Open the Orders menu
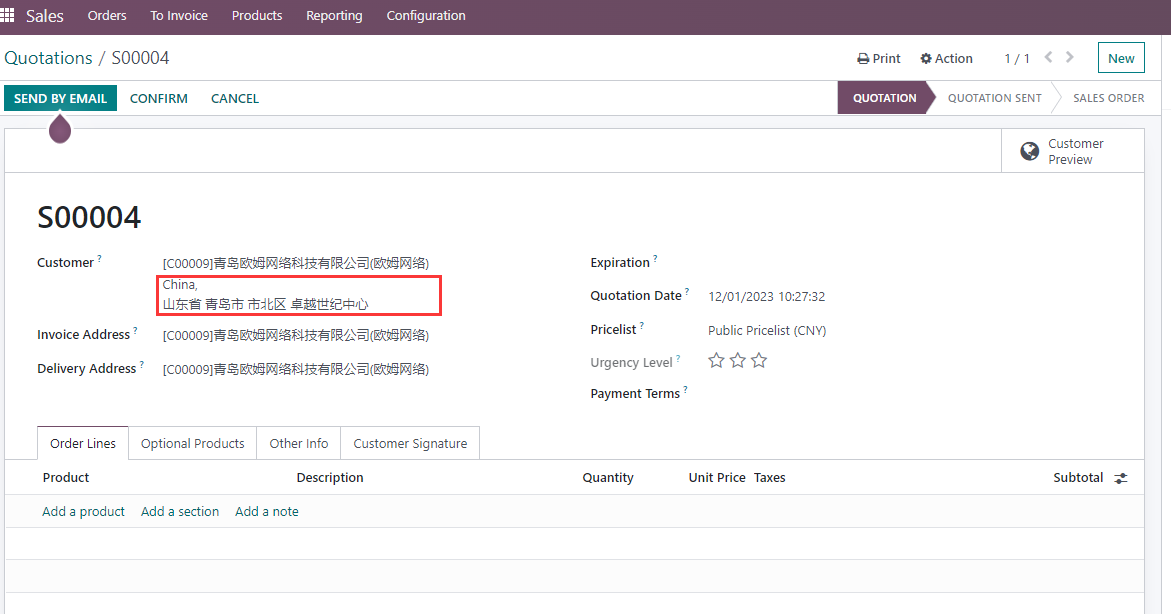This screenshot has width=1171, height=614. click(107, 16)
